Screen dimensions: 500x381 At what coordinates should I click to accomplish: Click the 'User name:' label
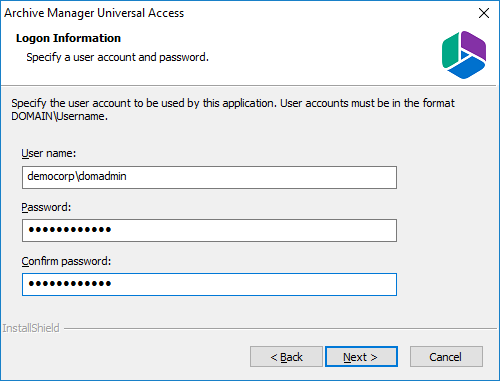coord(49,153)
